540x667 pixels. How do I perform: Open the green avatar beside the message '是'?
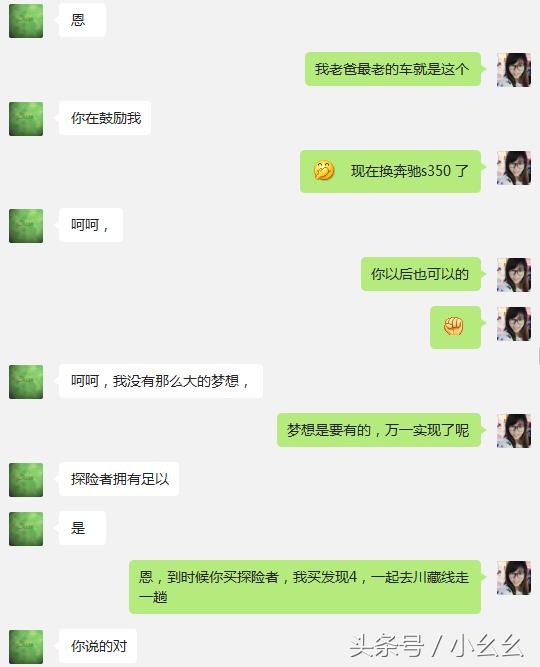[x=26, y=529]
